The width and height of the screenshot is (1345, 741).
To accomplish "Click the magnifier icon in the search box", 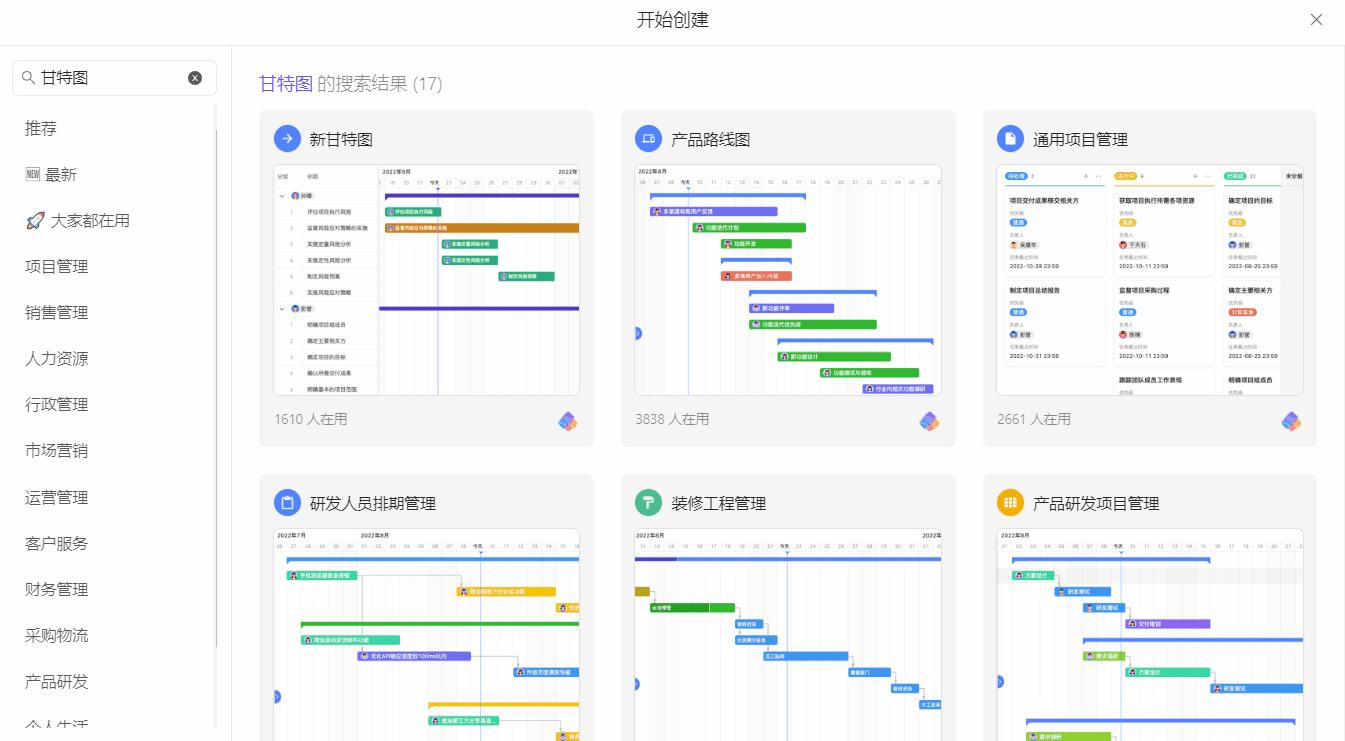I will [31, 77].
